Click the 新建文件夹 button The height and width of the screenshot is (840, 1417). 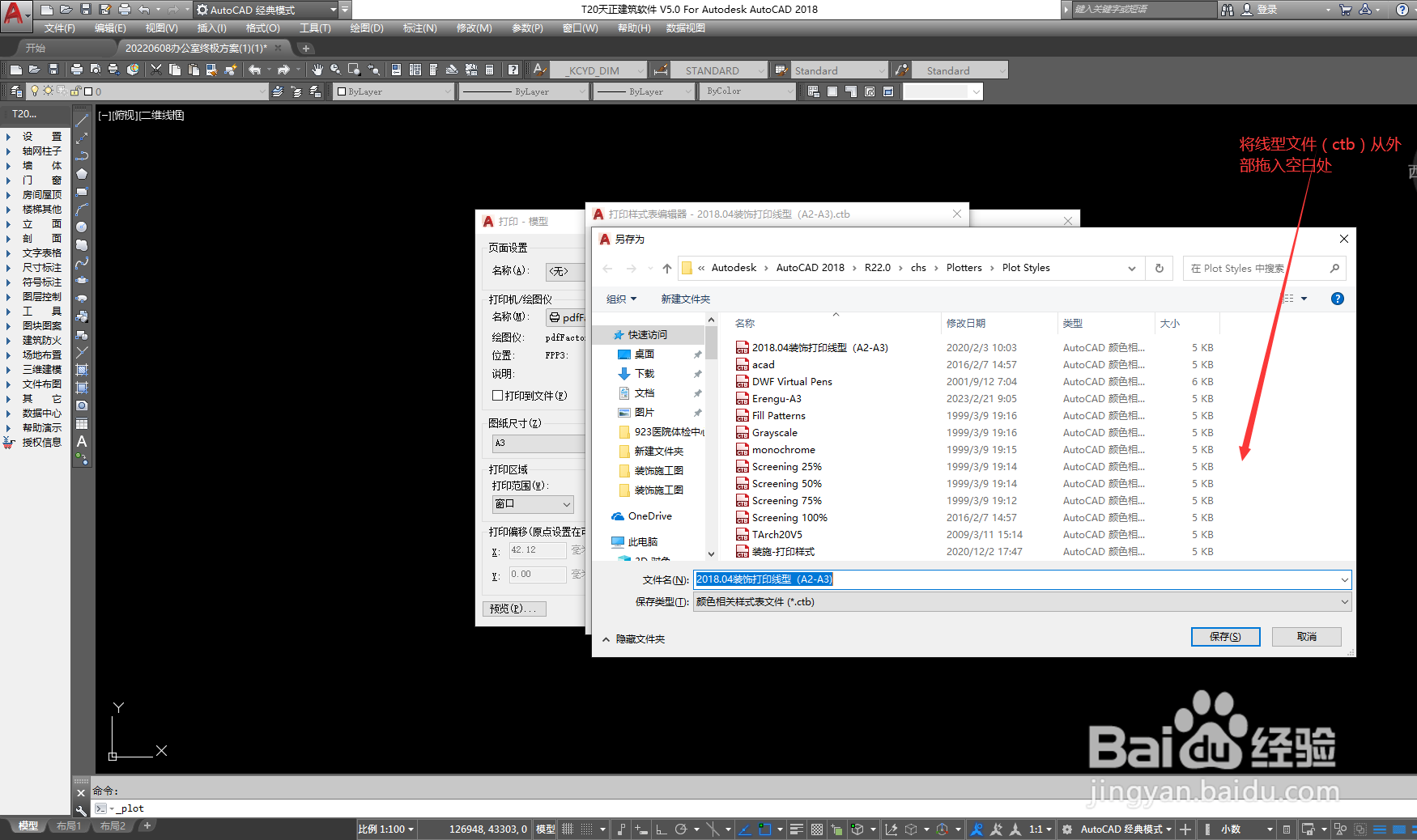[x=686, y=299]
